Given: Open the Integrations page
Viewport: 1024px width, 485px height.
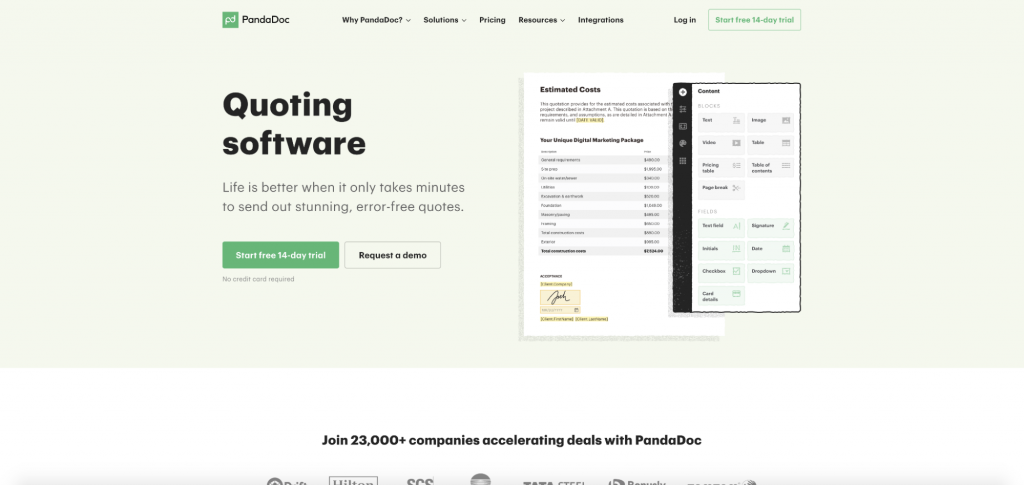Looking at the screenshot, I should 600,20.
